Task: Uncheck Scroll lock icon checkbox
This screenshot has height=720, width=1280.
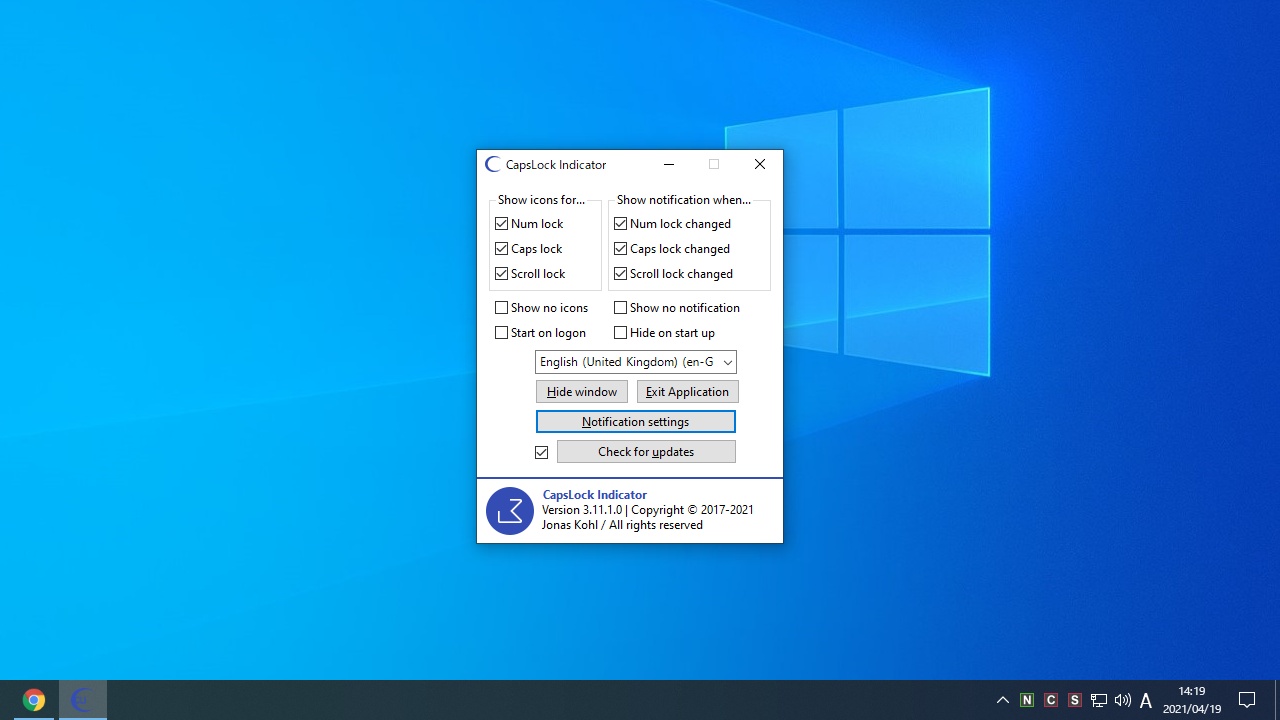Action: [502, 274]
